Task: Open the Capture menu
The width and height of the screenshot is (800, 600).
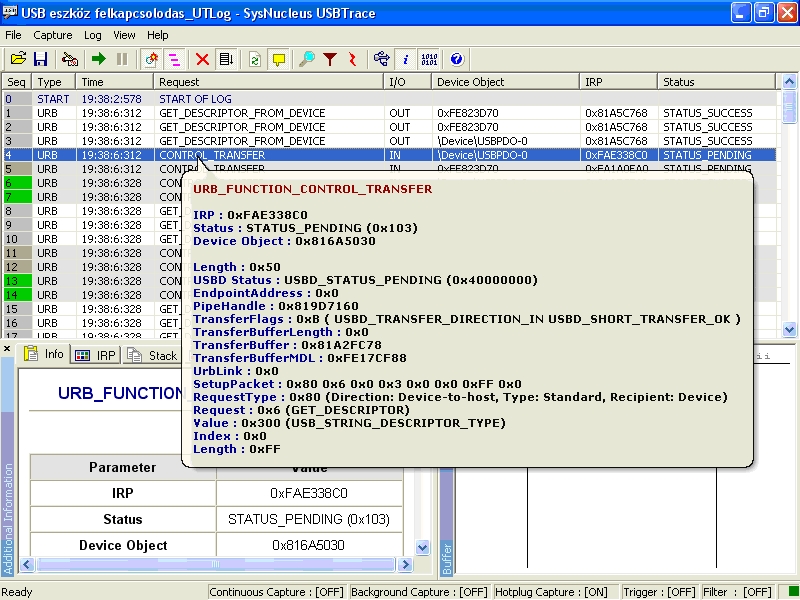Action: point(53,35)
